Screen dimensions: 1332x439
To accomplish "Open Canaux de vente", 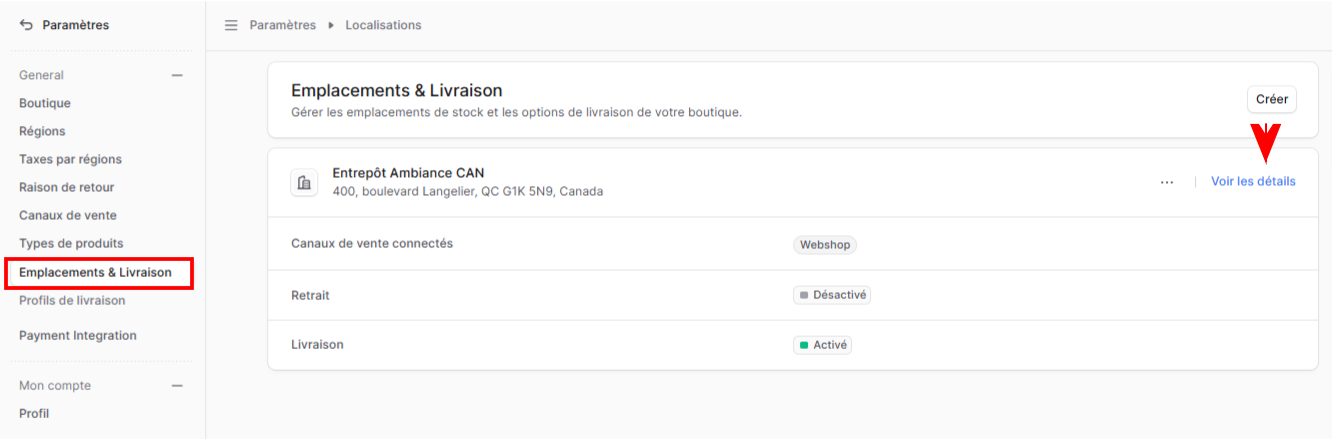I will click(68, 215).
